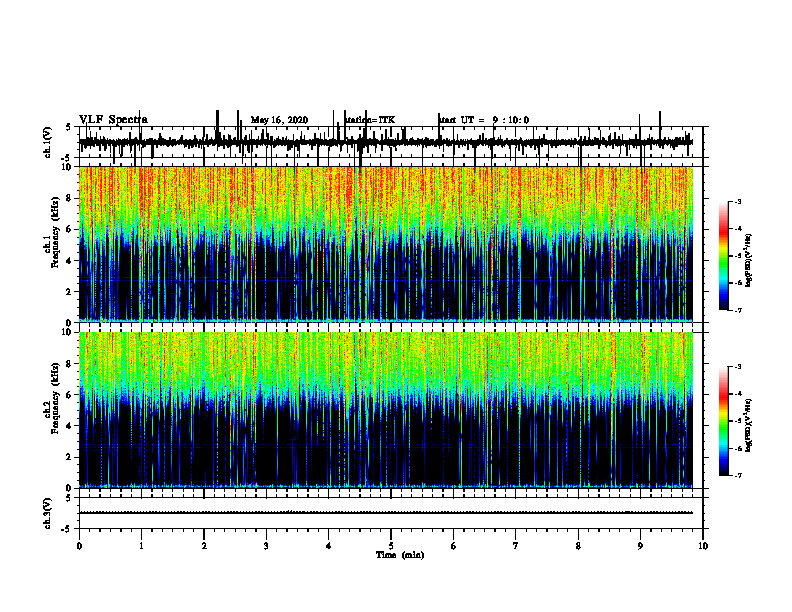The width and height of the screenshot is (792, 612).
Task: Click the "4" kHz tick of ch.1 panel
Action: (70, 261)
